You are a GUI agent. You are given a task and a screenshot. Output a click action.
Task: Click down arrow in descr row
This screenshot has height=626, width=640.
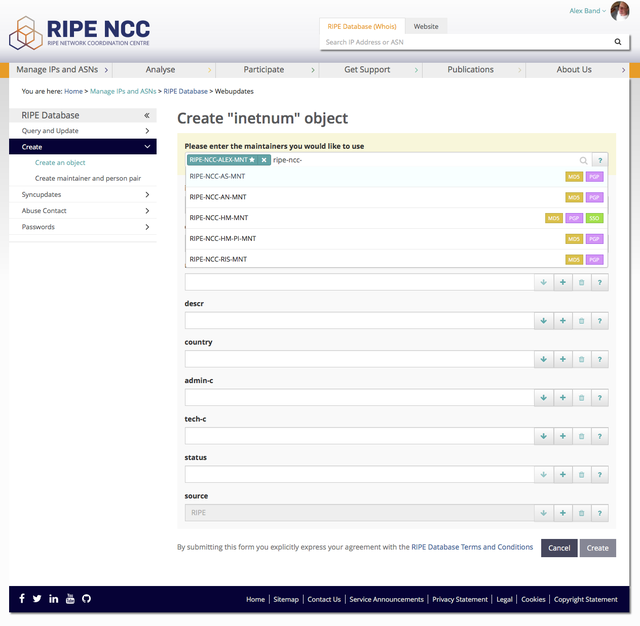544,321
